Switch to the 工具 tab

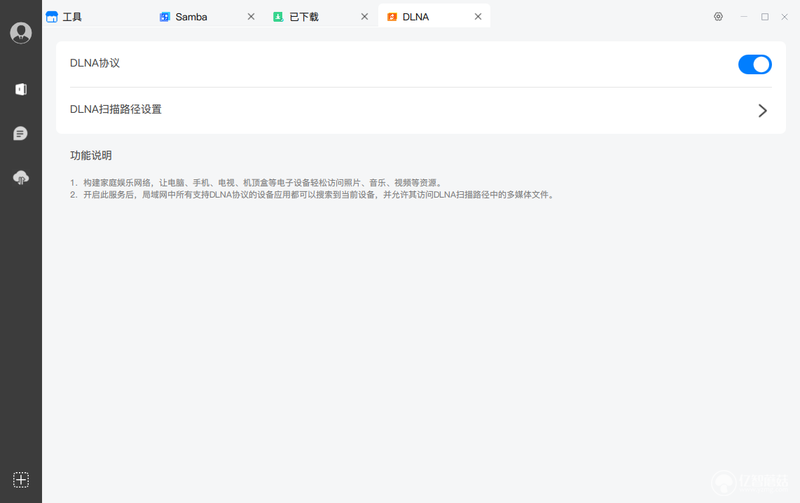pyautogui.click(x=72, y=17)
